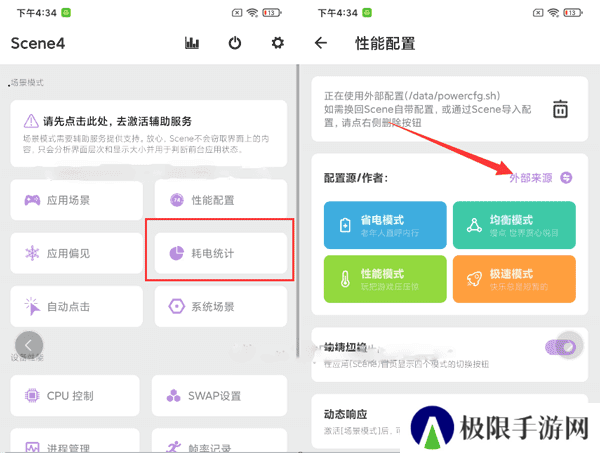Open 应用场景 tile
This screenshot has width=600, height=453.
click(77, 200)
